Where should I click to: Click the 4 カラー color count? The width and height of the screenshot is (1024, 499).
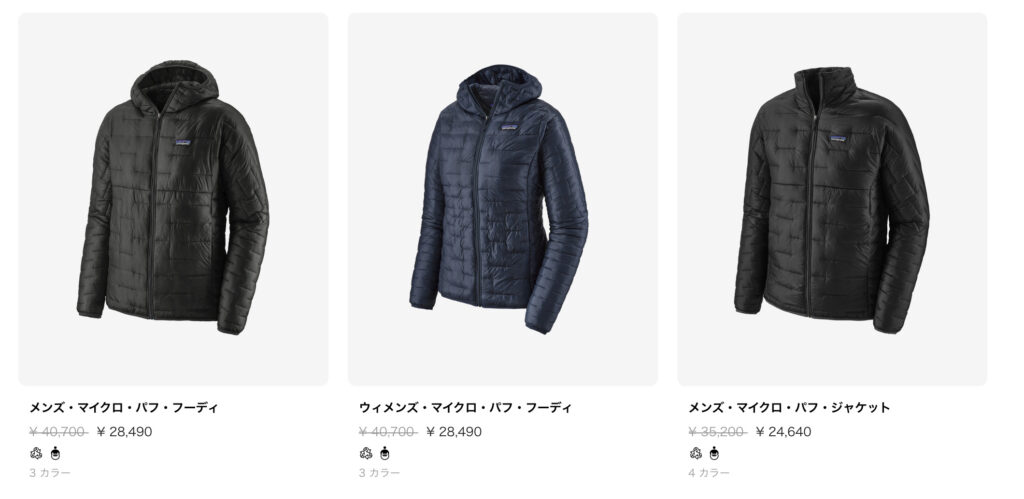709,473
